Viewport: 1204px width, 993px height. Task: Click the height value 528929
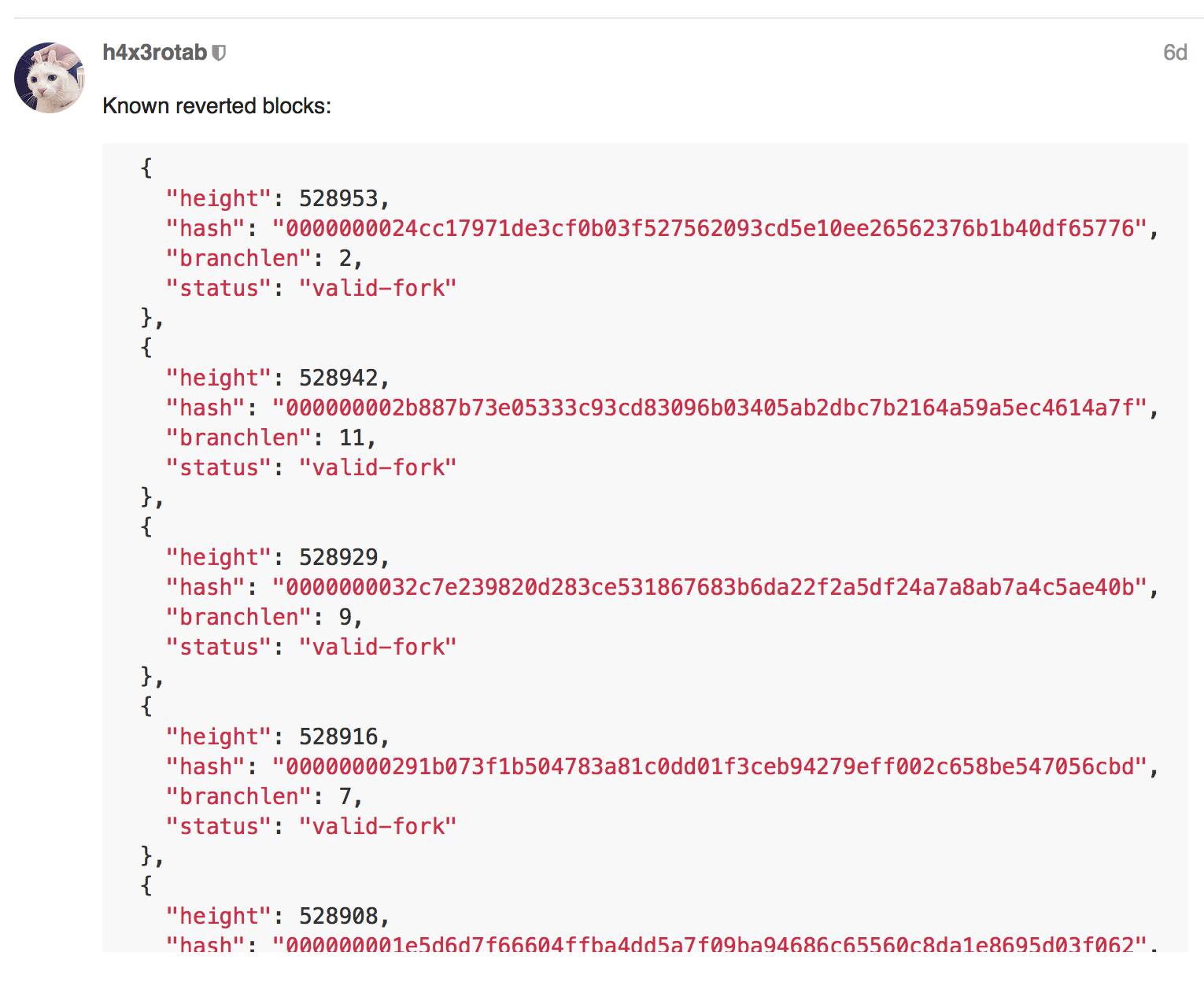(x=338, y=557)
